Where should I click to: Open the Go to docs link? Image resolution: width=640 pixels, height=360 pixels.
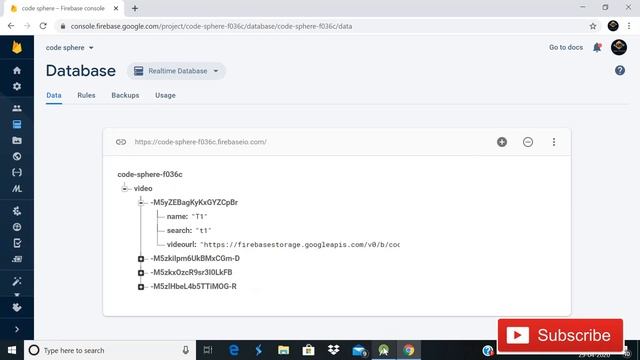(566, 47)
